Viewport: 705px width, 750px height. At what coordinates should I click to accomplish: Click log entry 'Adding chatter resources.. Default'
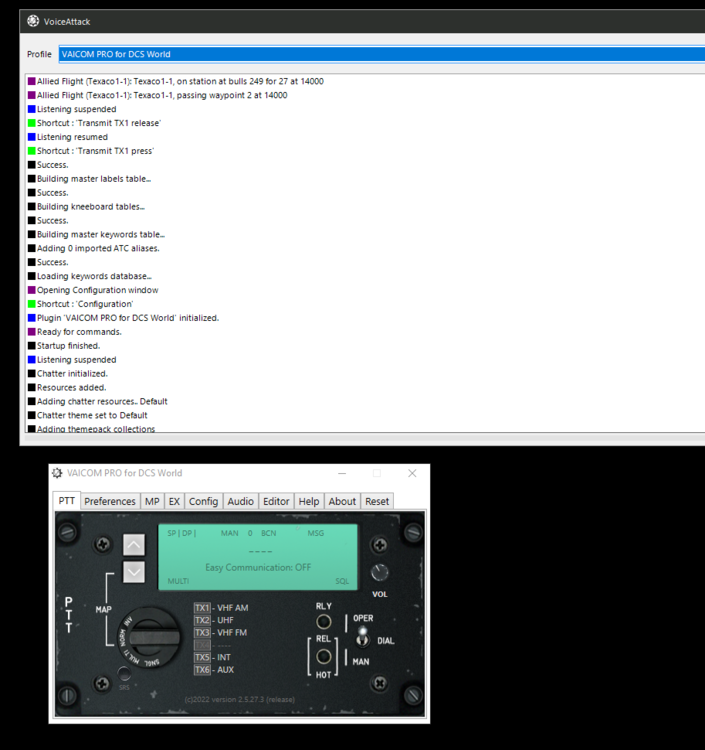[x=98, y=401]
